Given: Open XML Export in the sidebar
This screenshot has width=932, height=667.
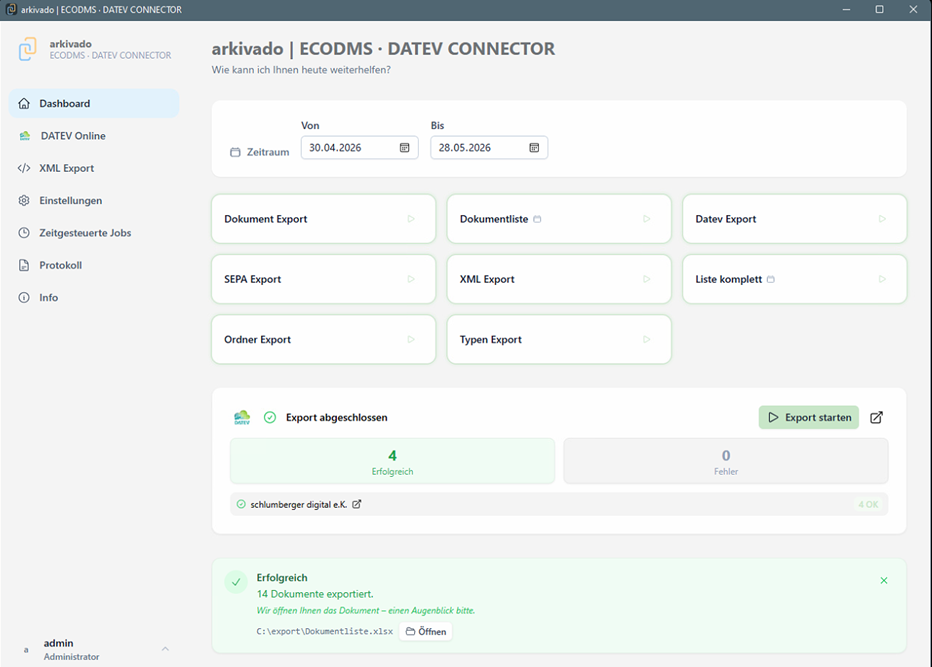Looking at the screenshot, I should coord(94,168).
